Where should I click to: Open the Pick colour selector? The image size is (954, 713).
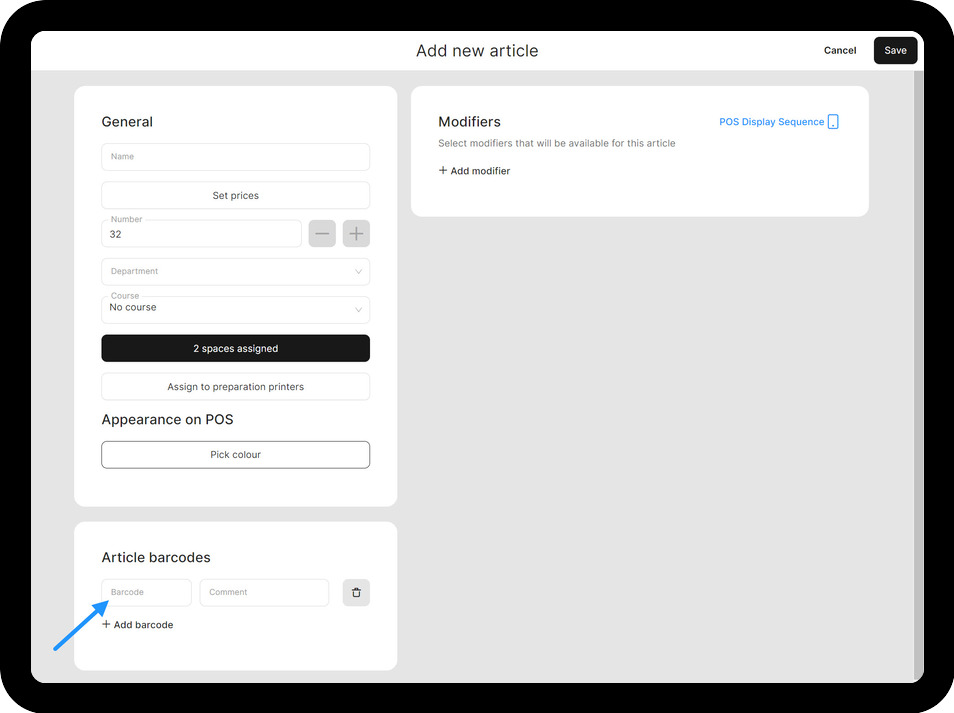click(x=235, y=455)
